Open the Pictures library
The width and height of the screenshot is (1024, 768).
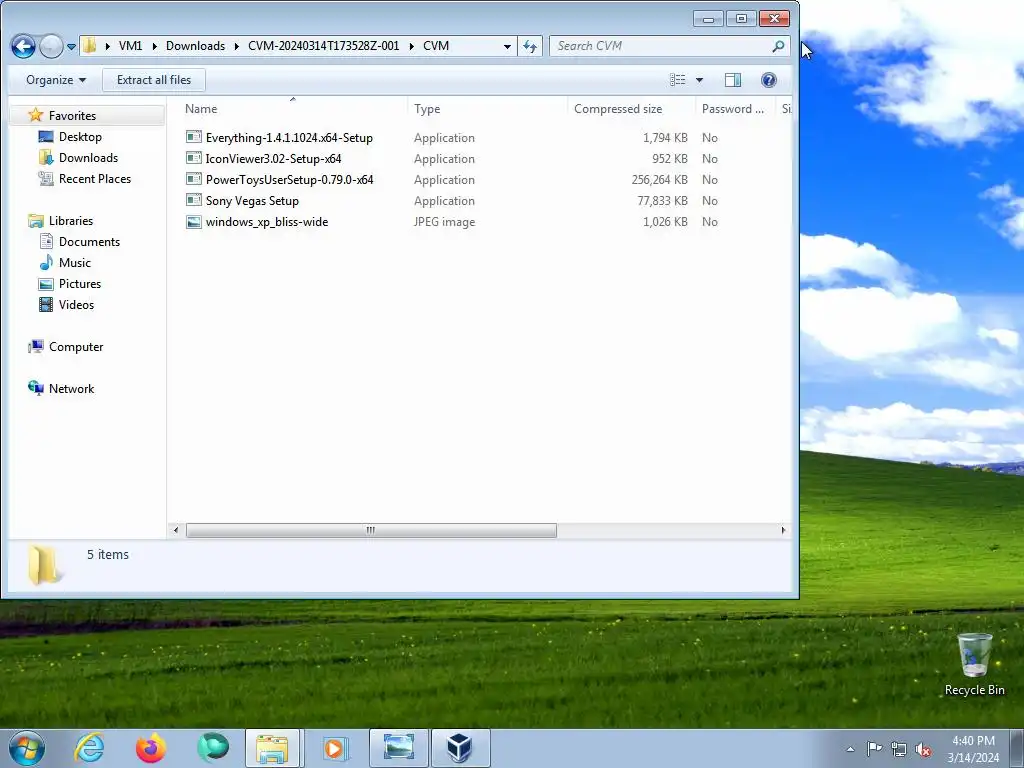[x=80, y=283]
